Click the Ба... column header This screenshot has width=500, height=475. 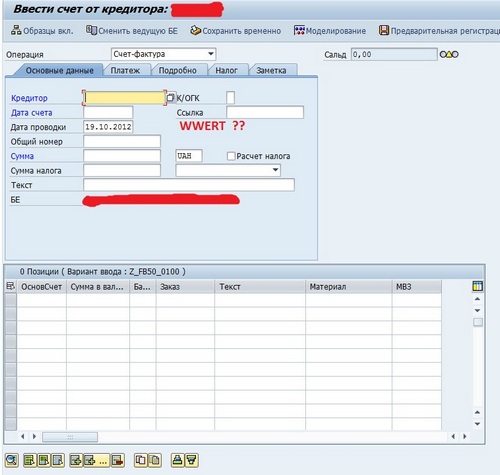(143, 287)
